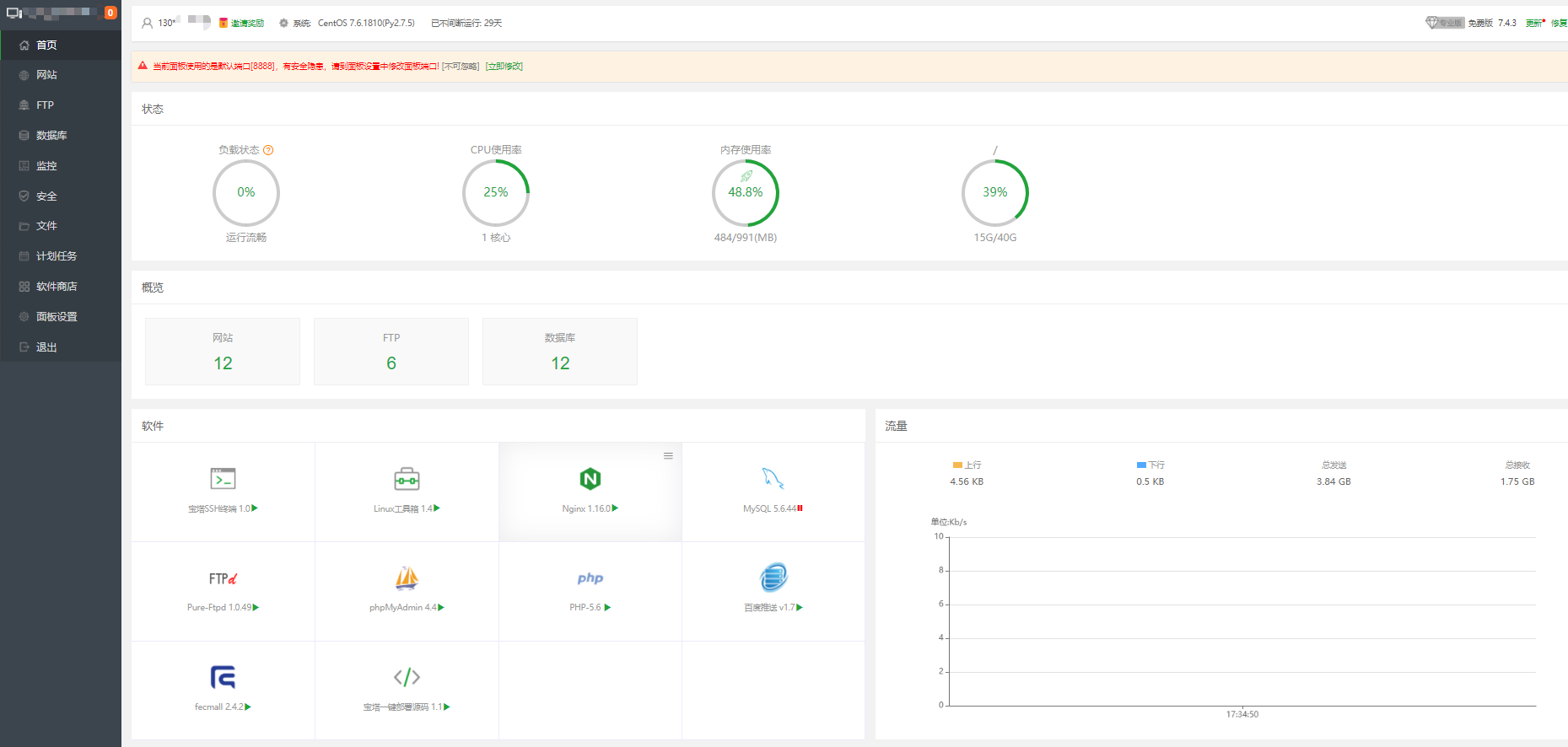Click the phpMyAdmin 4.4 label
Screen dimensions: 1568x747
click(403, 608)
